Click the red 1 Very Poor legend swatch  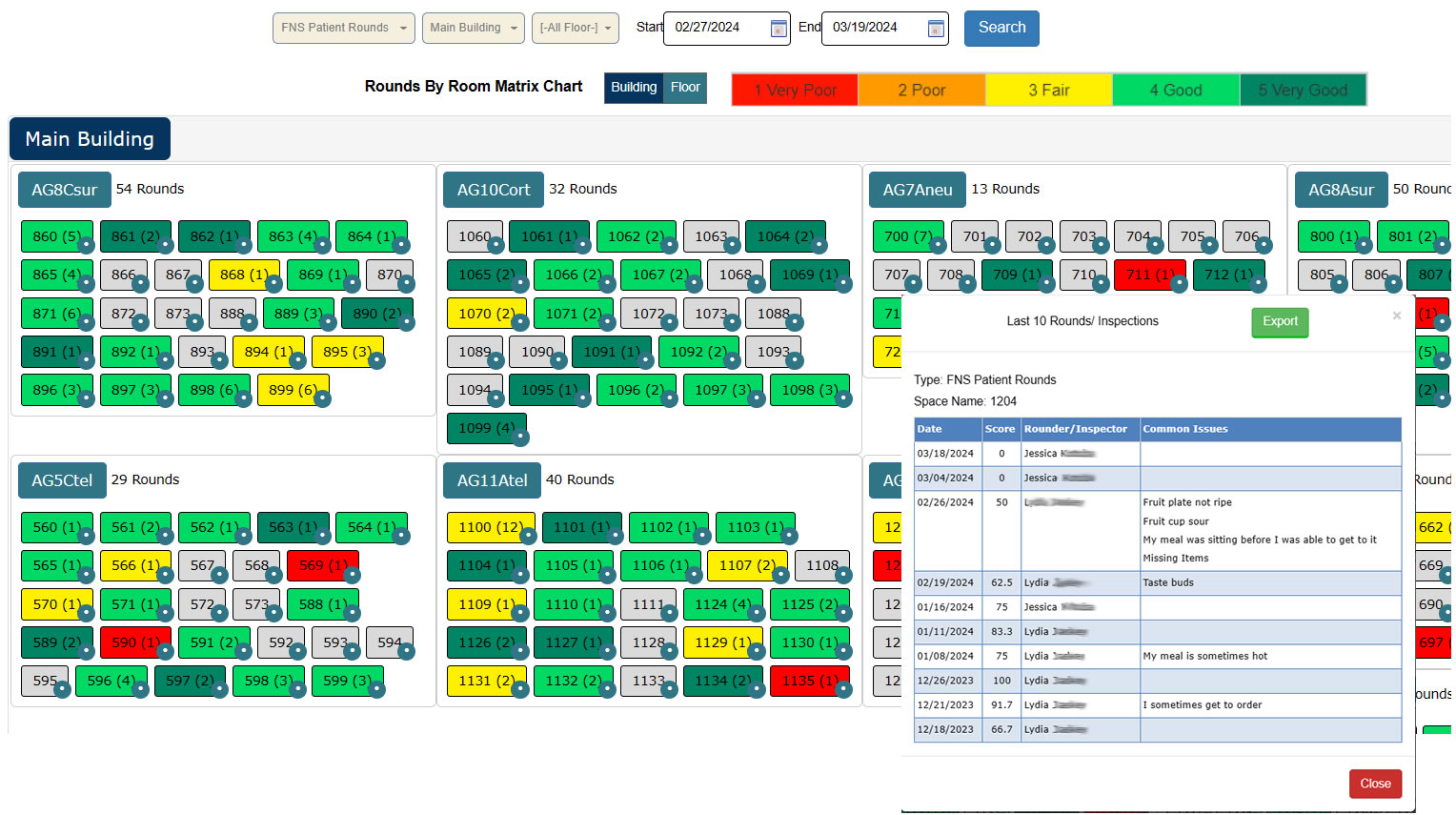[x=795, y=91]
